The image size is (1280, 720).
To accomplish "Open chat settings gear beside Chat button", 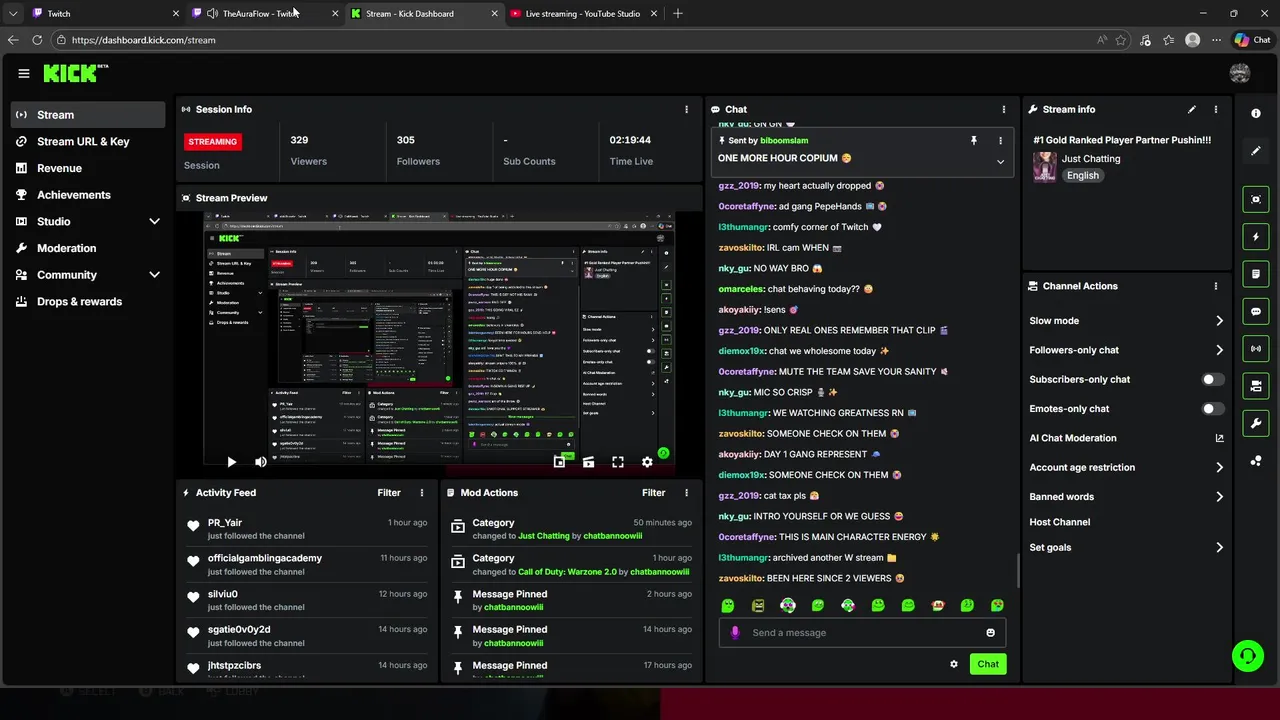I will (x=954, y=664).
